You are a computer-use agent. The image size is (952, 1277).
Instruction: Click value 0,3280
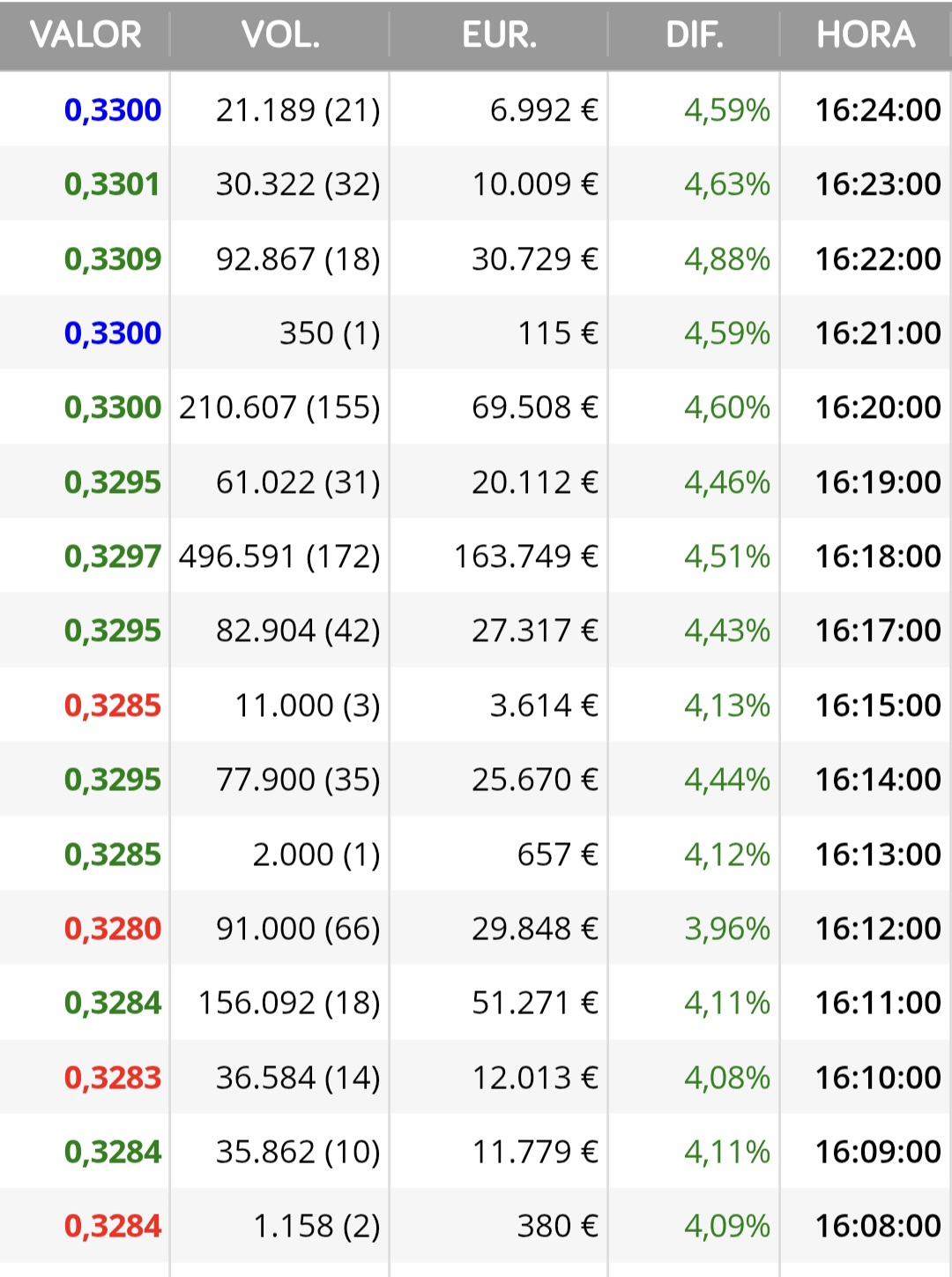coord(113,929)
